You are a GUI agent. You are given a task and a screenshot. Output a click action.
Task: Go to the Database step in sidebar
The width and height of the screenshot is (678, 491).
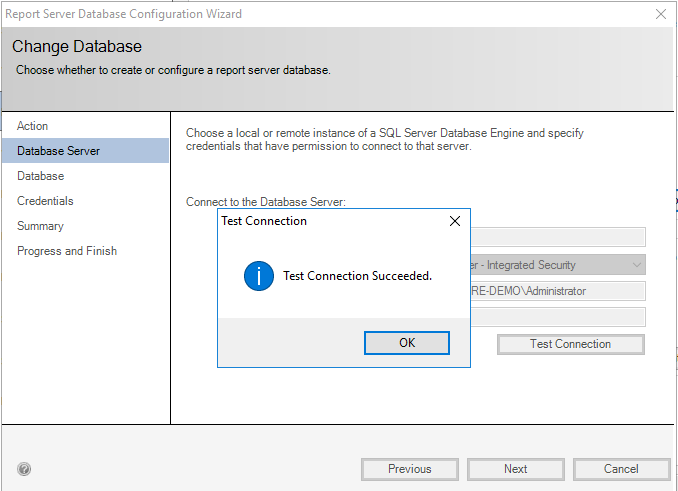tap(40, 176)
